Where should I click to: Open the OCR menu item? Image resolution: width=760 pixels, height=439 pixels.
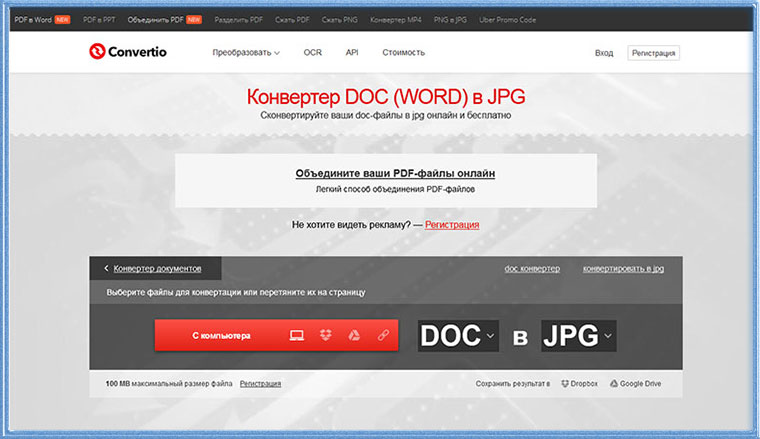[313, 52]
